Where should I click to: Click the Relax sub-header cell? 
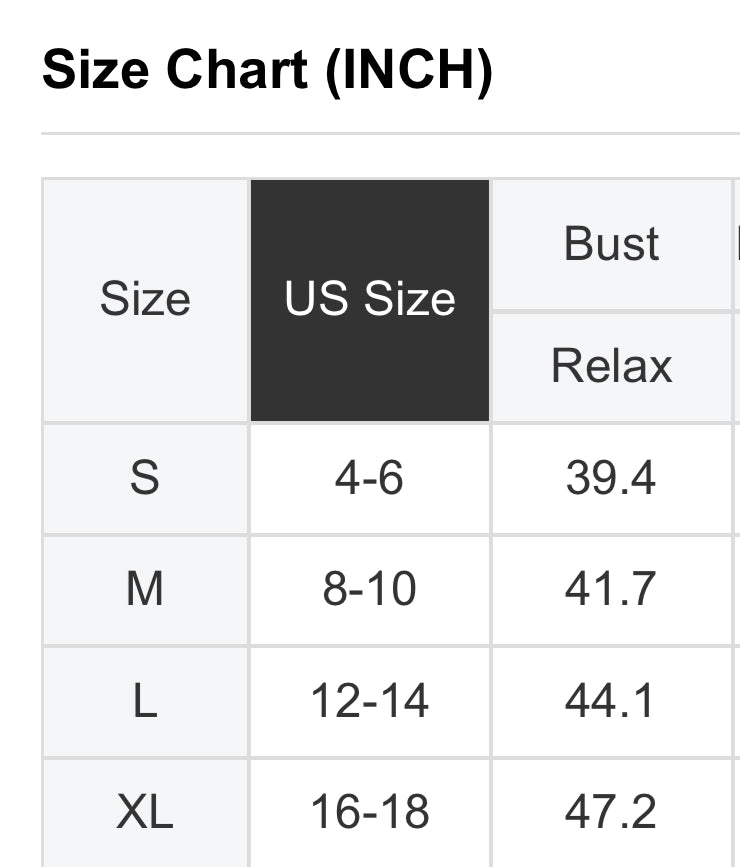611,366
